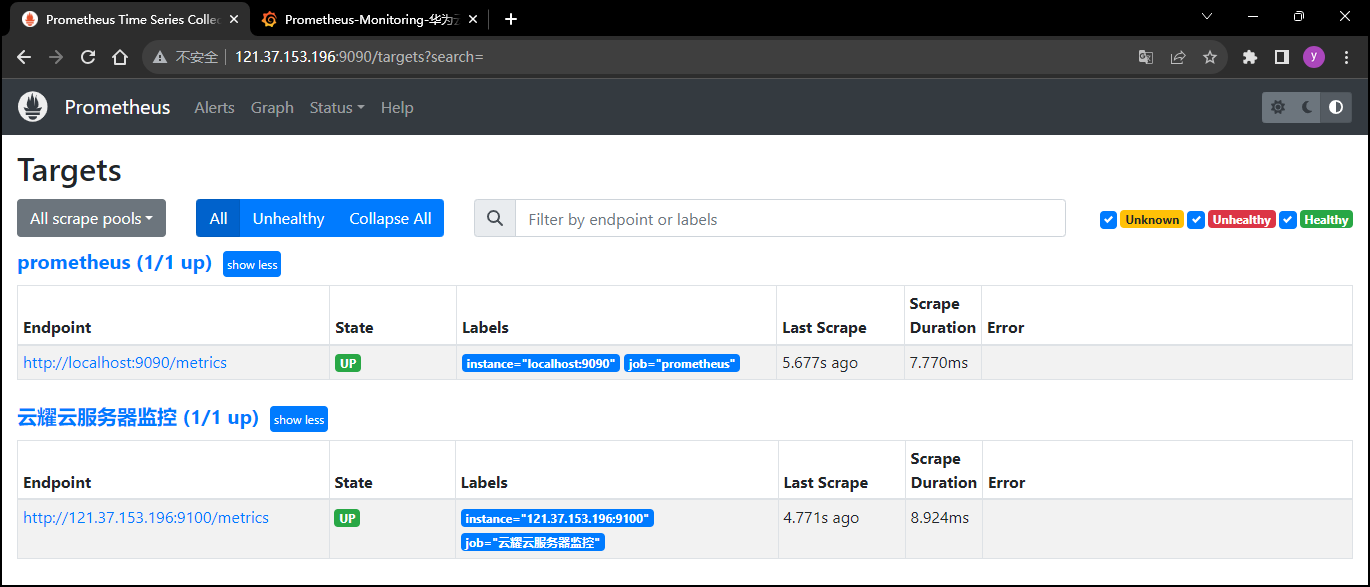Open the tab search chevron in title bar
This screenshot has width=1370, height=587.
(x=1207, y=16)
